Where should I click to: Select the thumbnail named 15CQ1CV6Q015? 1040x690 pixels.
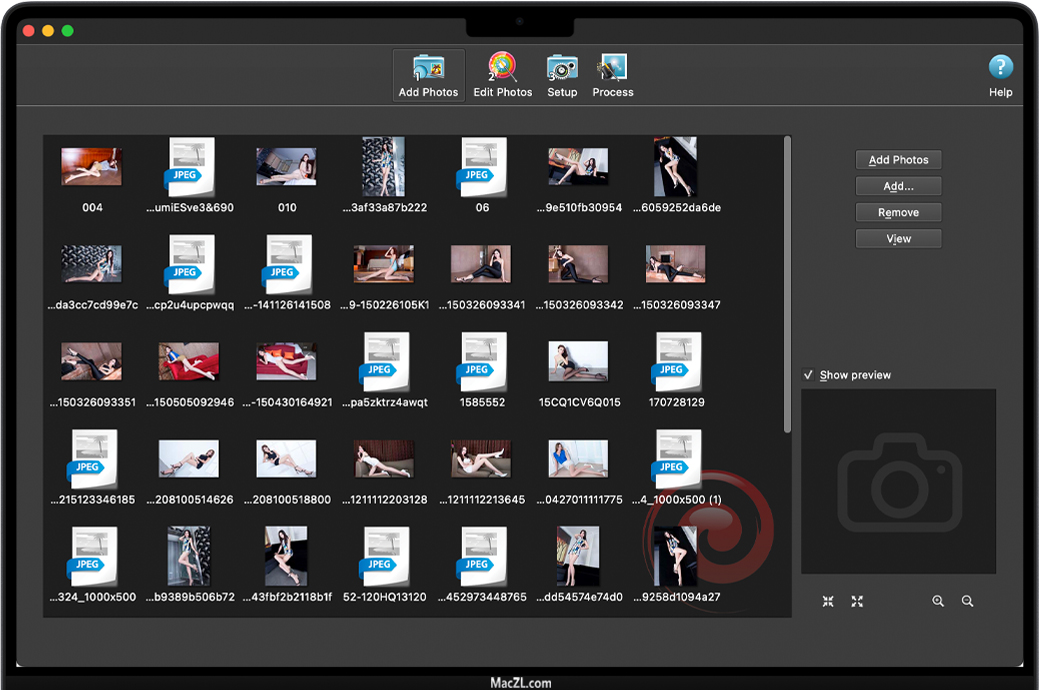[x=579, y=362]
